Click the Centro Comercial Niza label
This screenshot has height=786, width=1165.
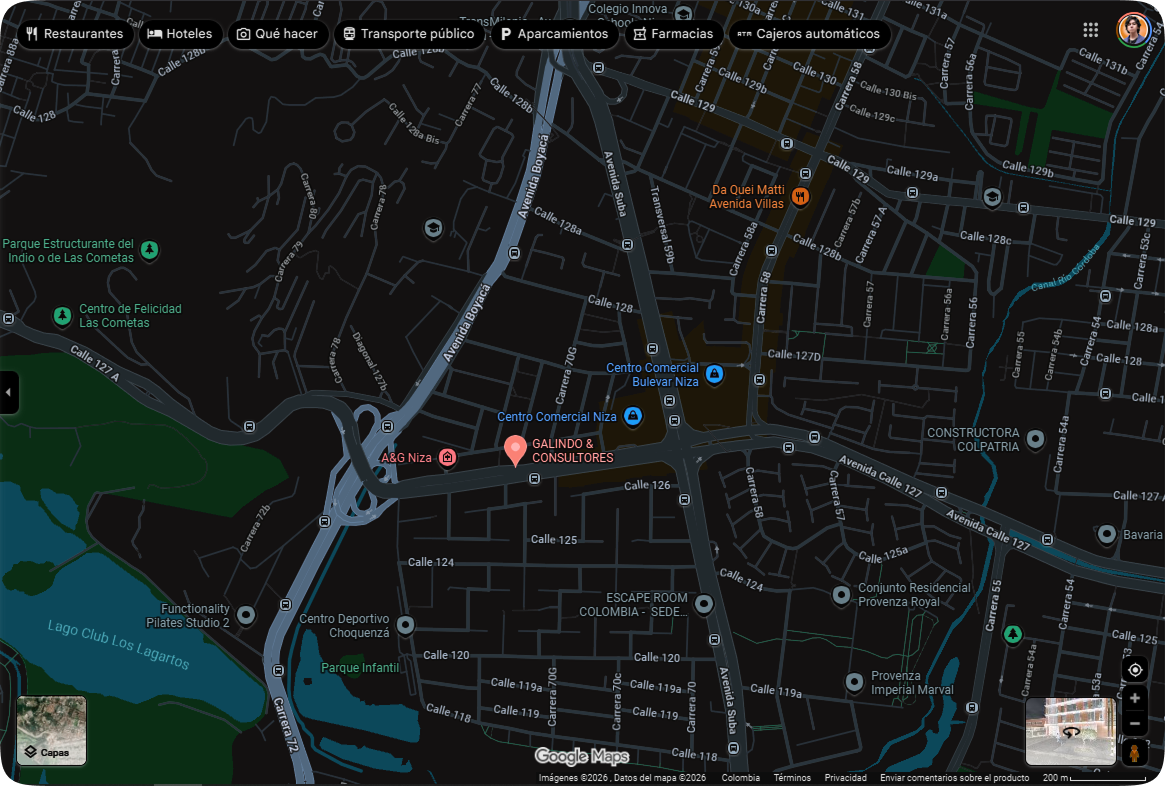[x=556, y=417]
